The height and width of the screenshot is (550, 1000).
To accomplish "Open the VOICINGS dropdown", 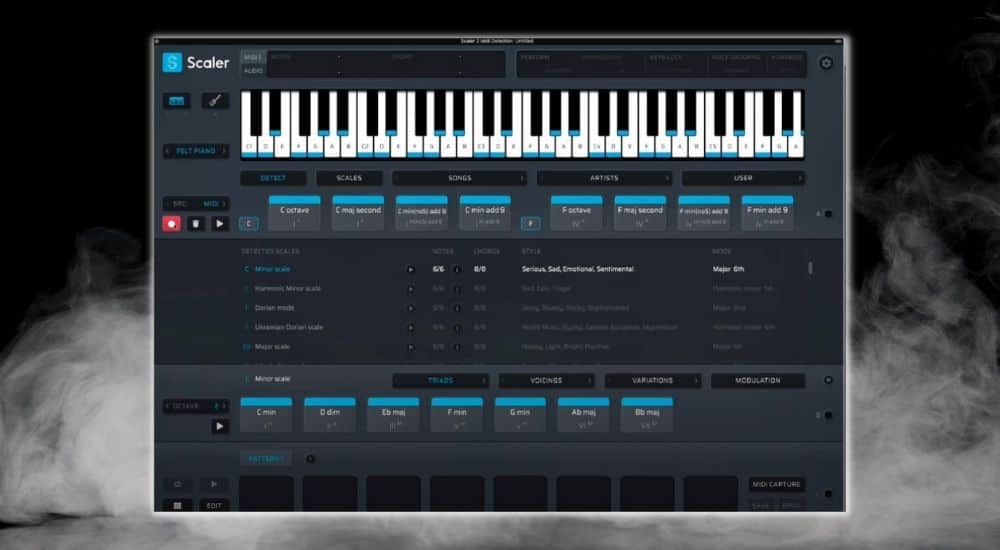I will coord(547,380).
